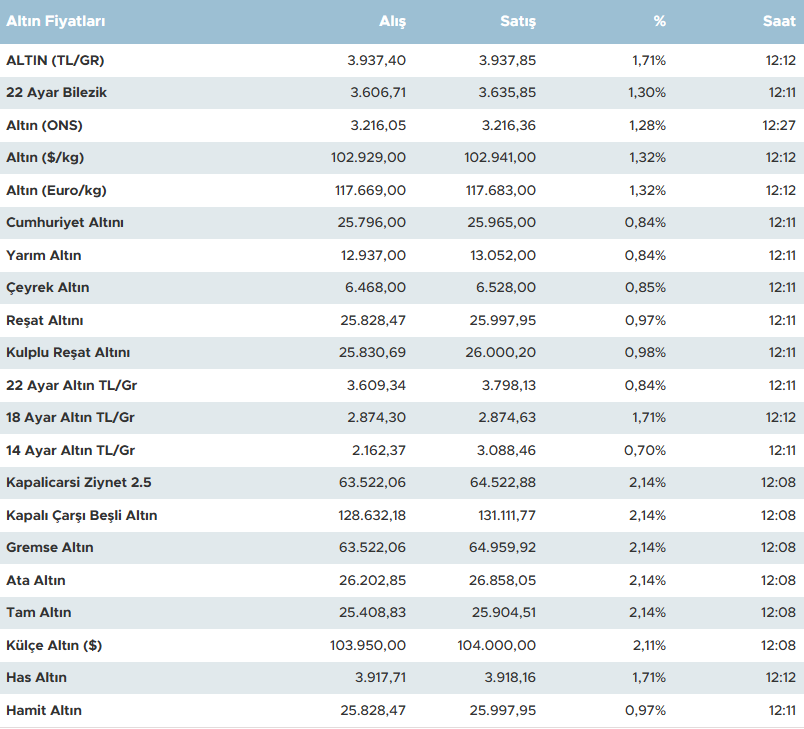804x729 pixels.
Task: Open the 'Cumhuriyet Altını' row label
Action: coord(65,223)
